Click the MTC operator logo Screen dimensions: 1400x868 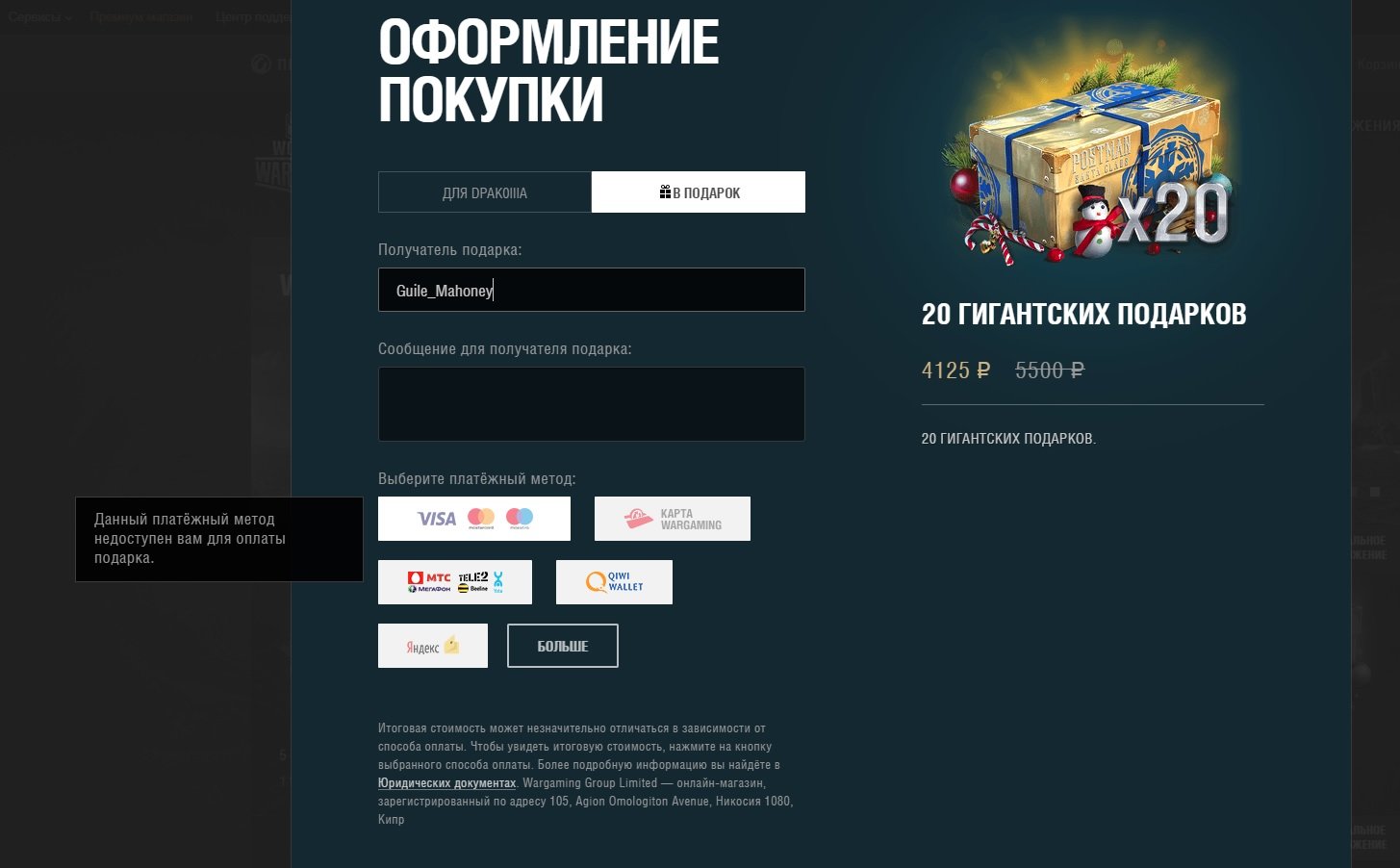(429, 577)
